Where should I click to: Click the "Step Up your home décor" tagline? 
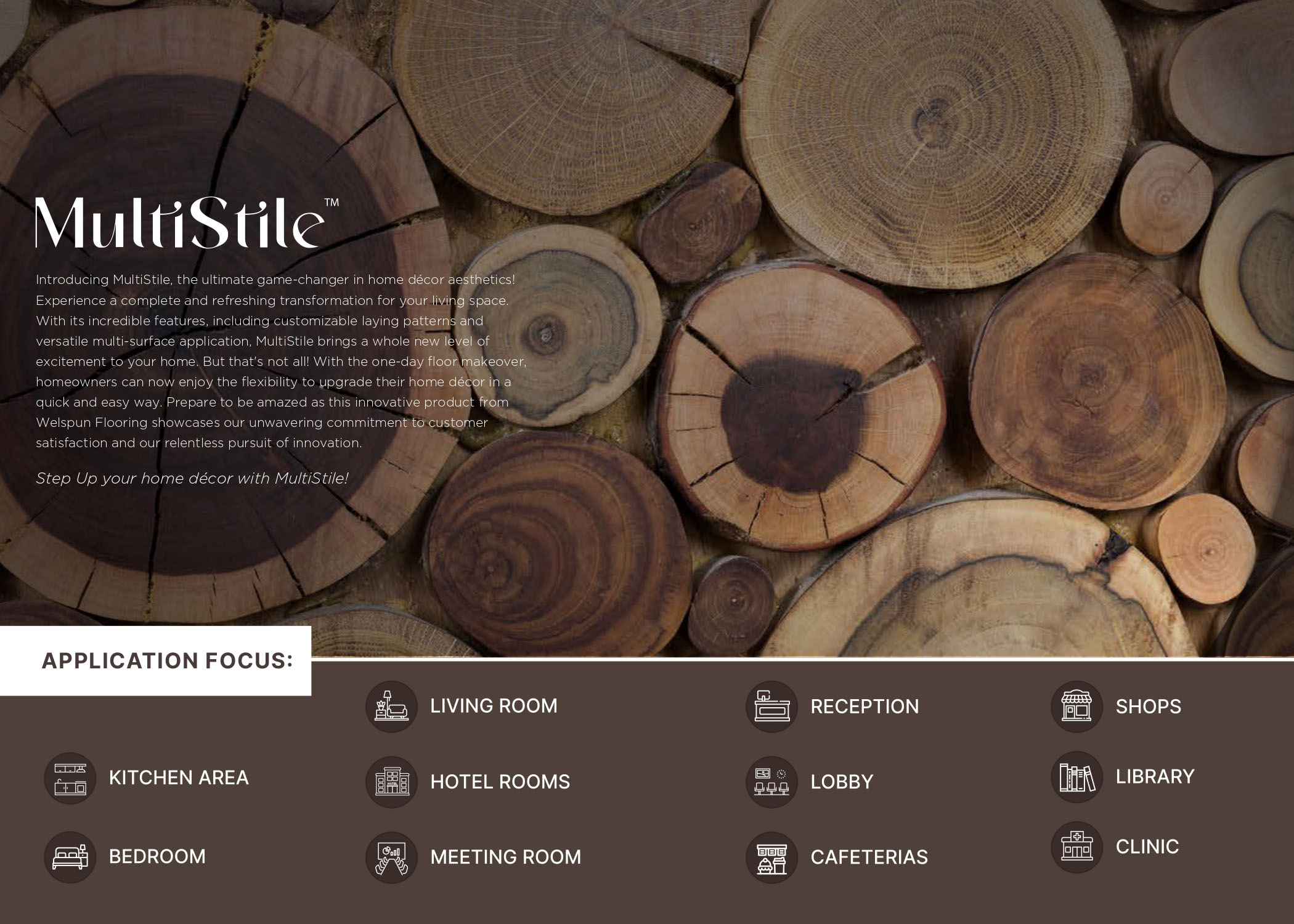tap(192, 479)
